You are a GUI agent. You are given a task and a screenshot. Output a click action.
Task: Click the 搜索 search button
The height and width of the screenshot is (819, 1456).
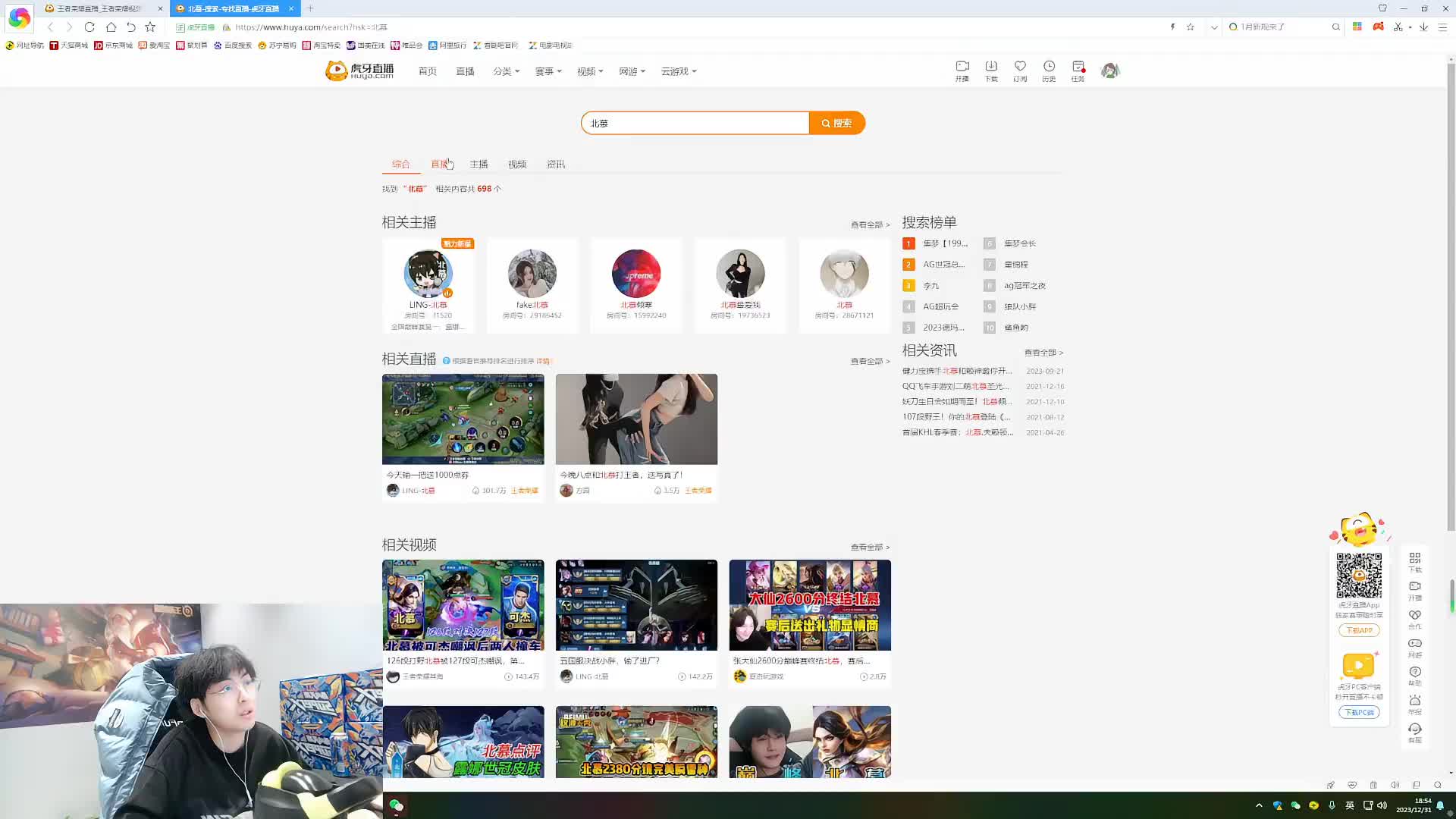point(837,123)
